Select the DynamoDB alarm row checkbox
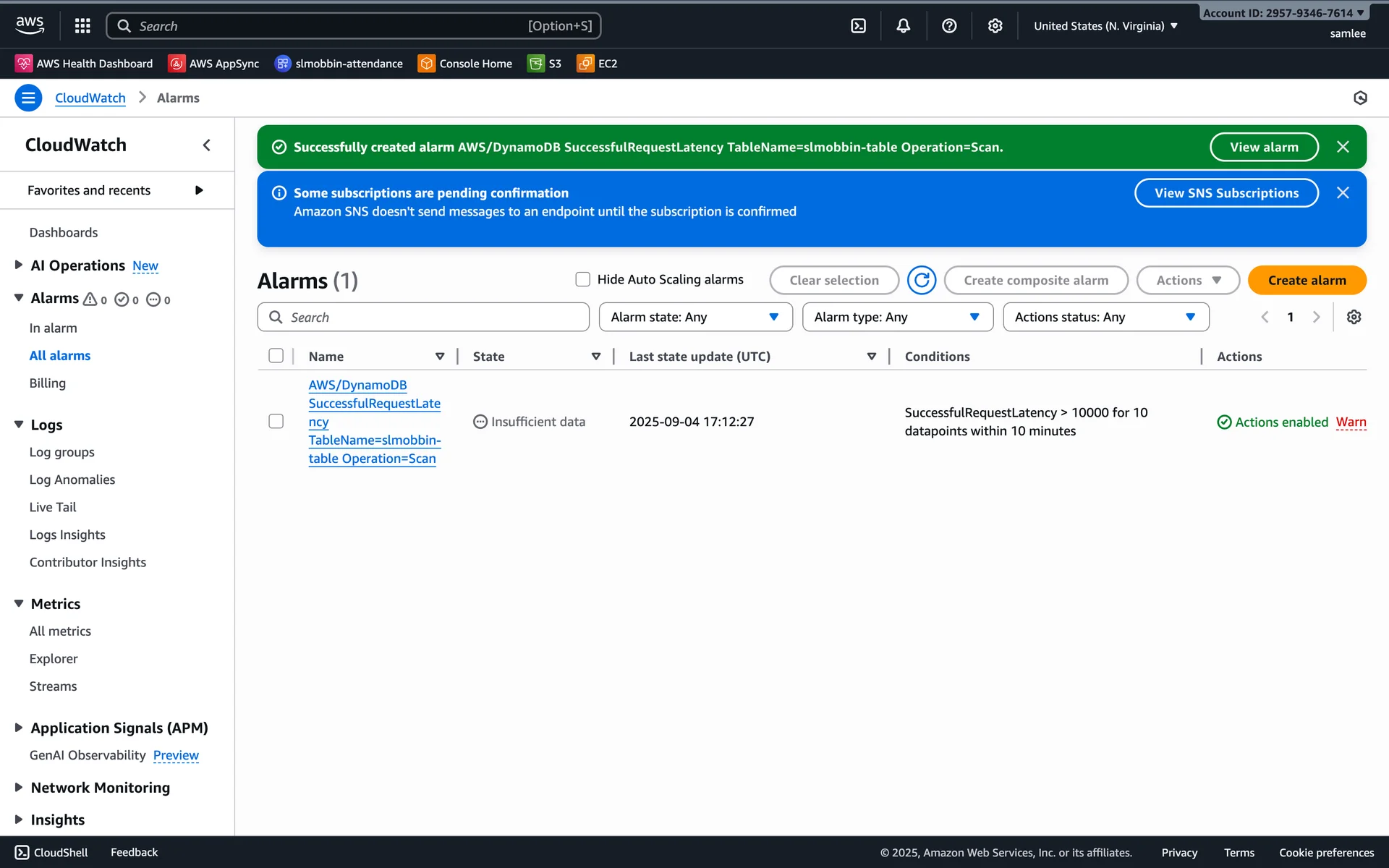This screenshot has width=1389, height=868. (276, 421)
